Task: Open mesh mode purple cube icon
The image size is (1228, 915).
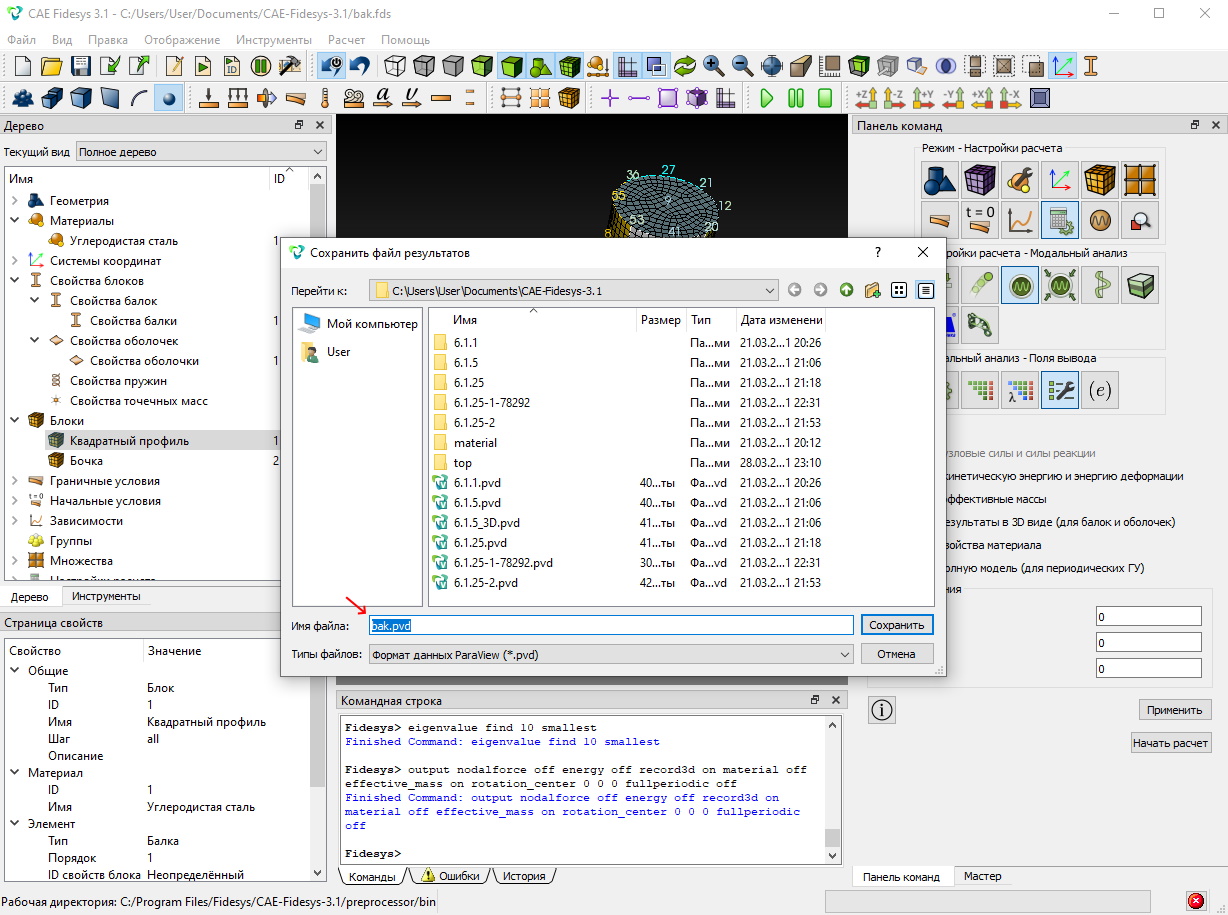Action: pos(980,181)
